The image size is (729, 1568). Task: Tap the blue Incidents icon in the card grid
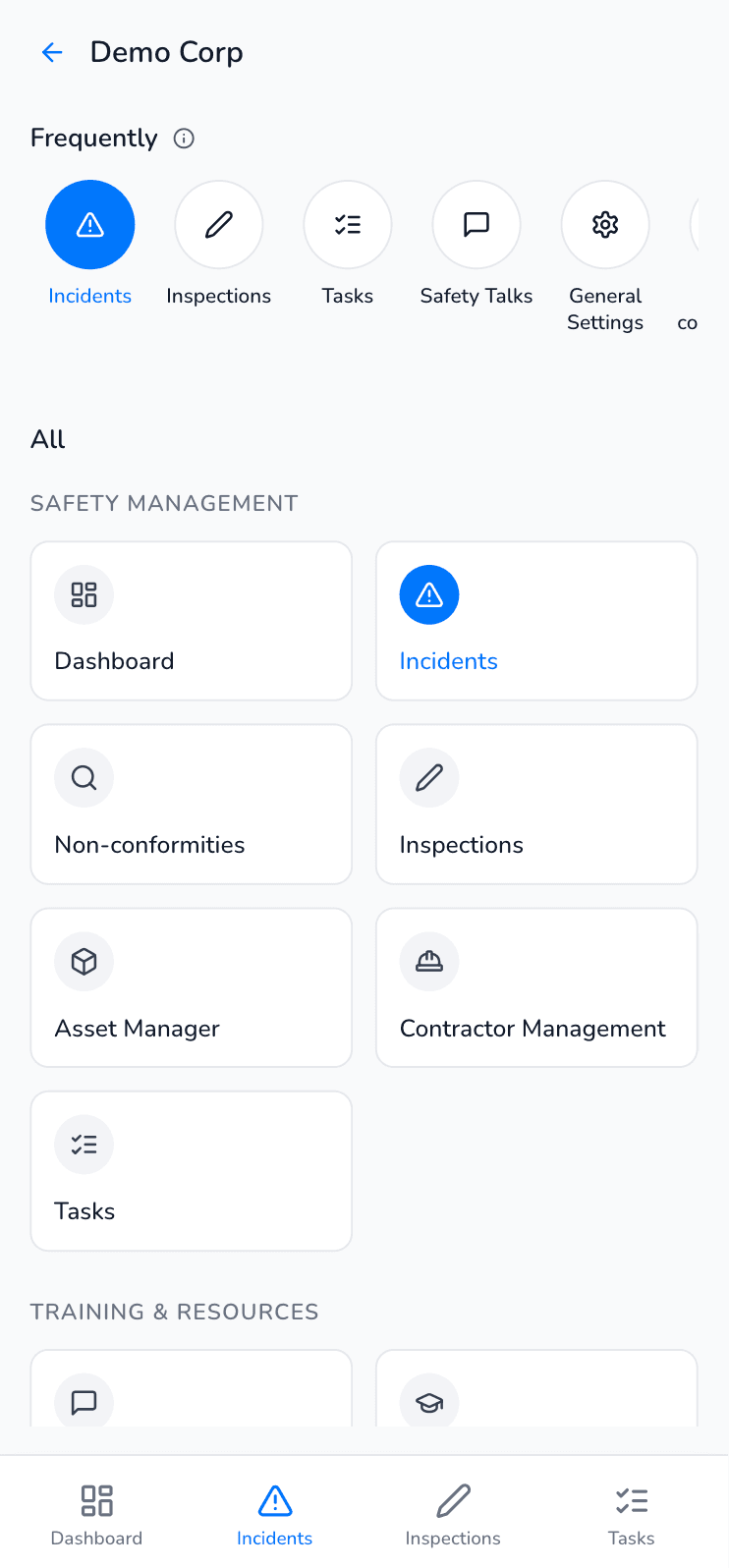(429, 593)
